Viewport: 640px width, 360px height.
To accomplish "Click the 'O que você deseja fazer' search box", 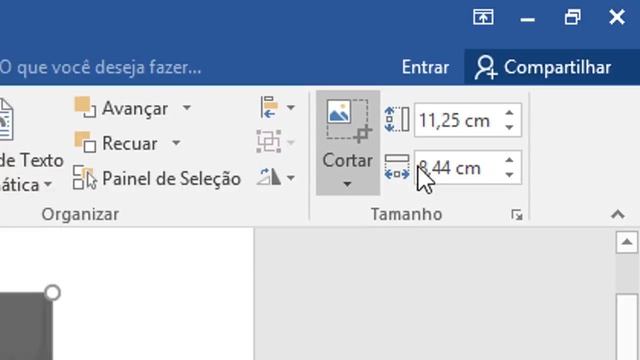I will [x=101, y=67].
